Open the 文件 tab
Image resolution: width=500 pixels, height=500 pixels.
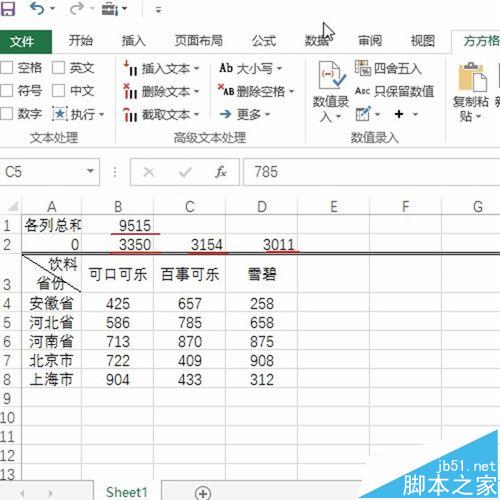[x=26, y=42]
